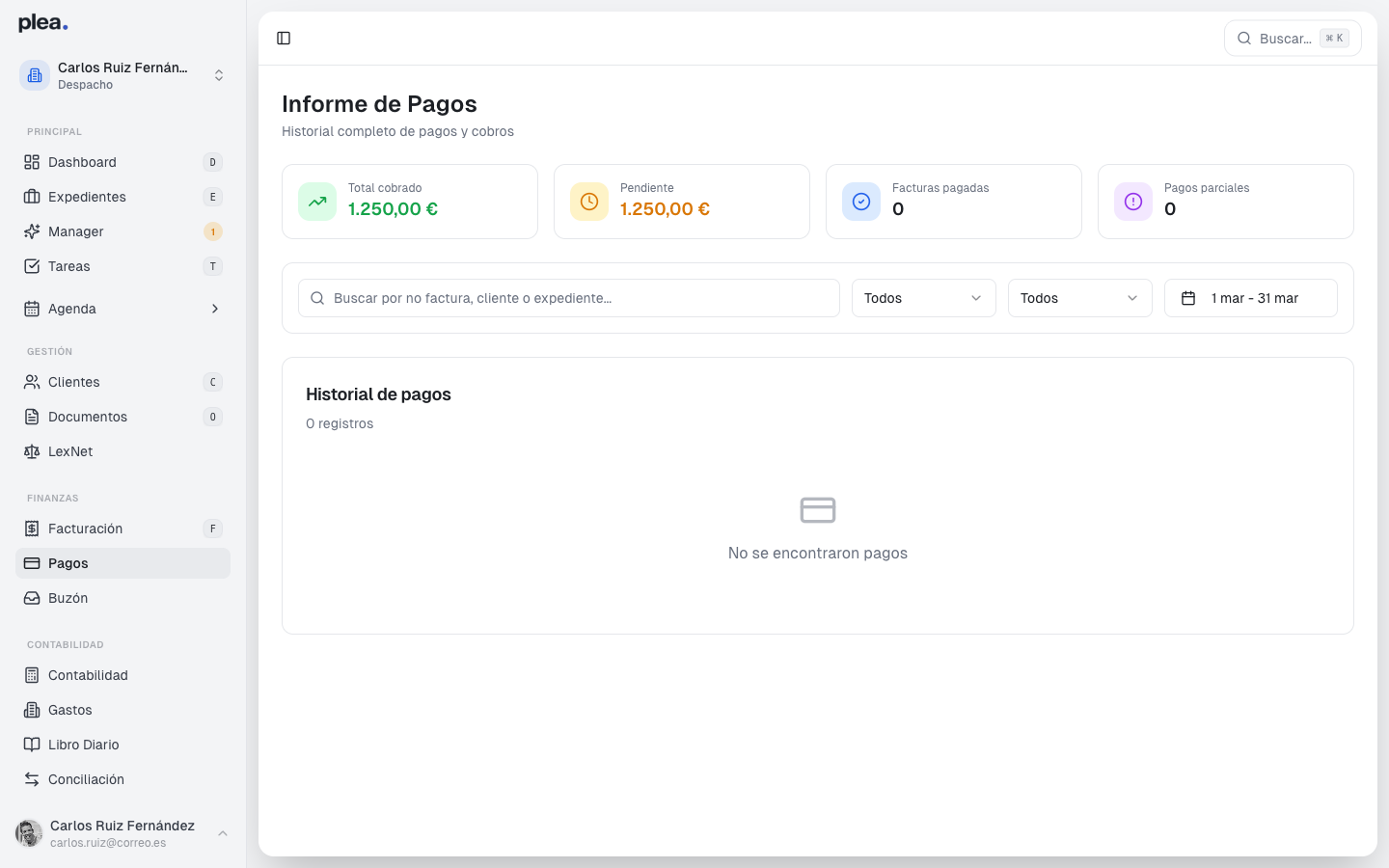
Task: Open the second Todos filter dropdown
Action: [x=1080, y=298]
